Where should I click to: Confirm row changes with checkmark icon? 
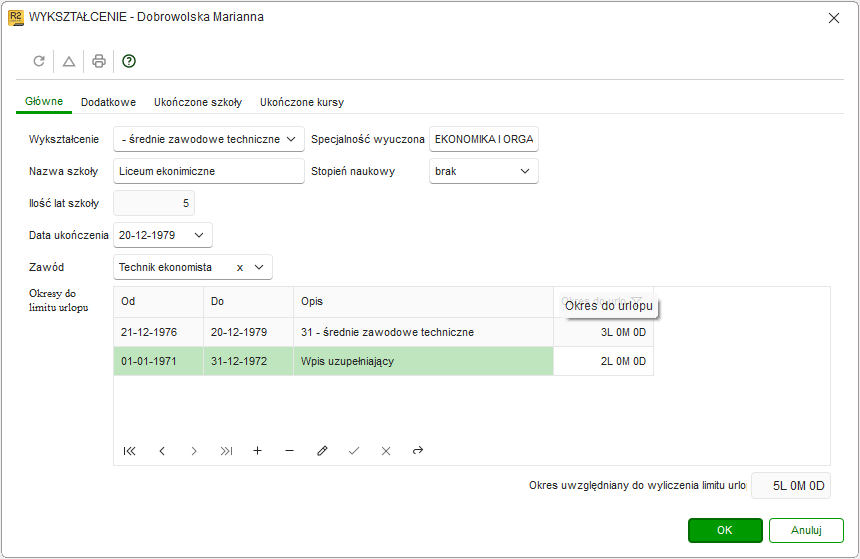click(x=354, y=451)
